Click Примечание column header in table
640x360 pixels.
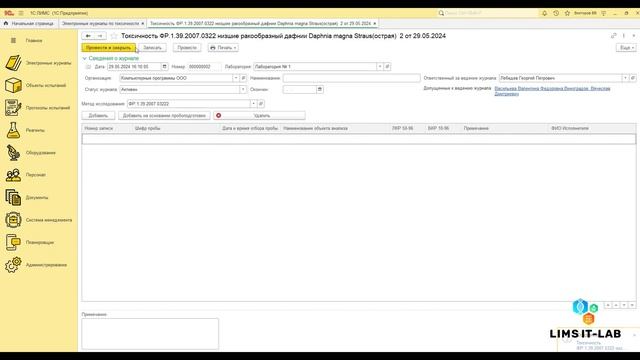(504, 128)
